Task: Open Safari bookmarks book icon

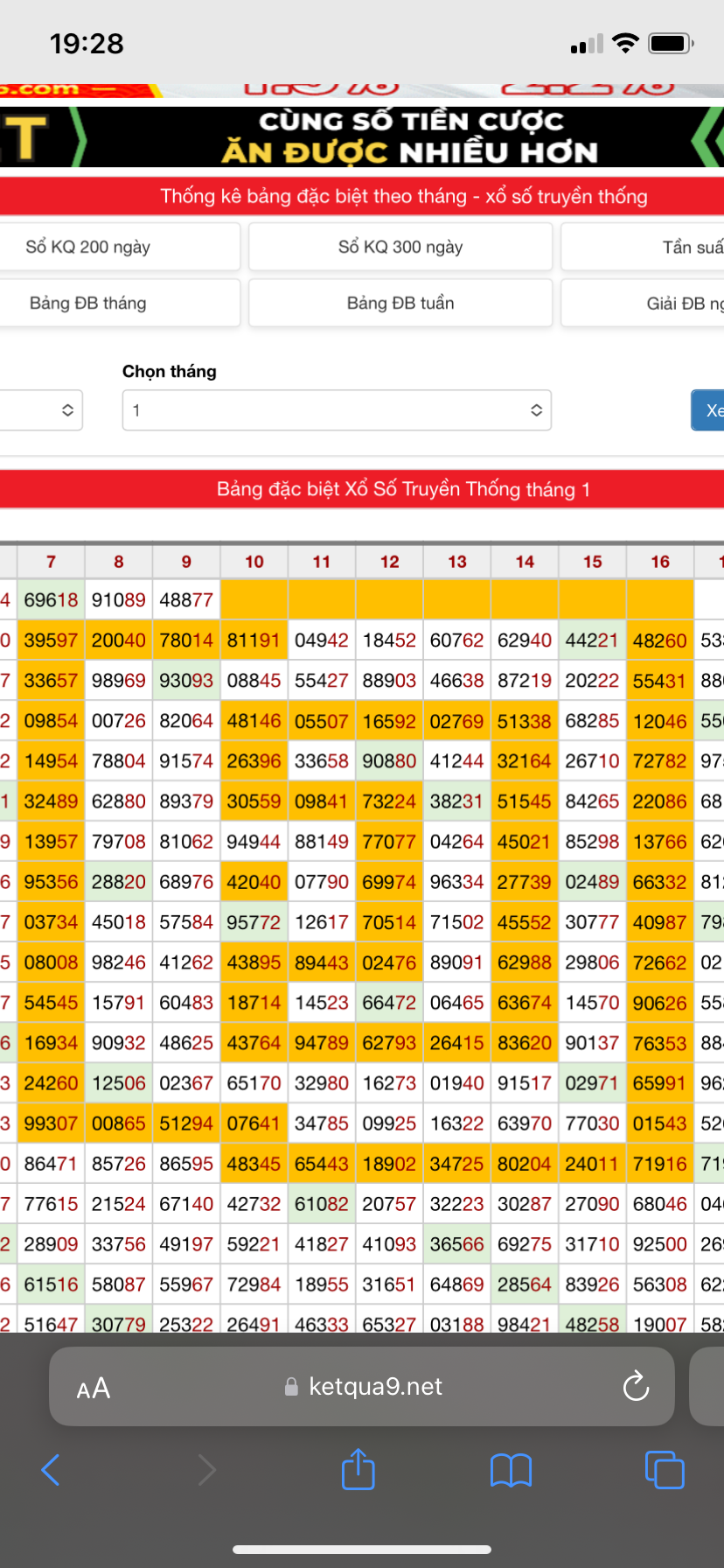Action: tap(511, 1470)
